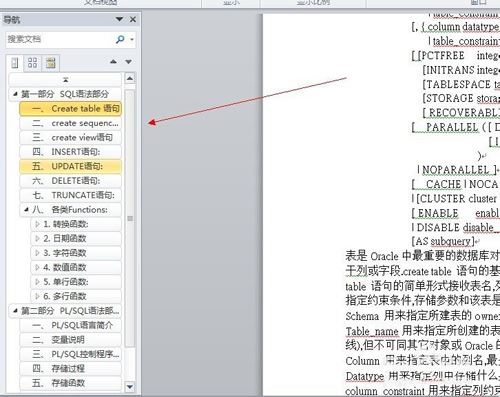
Task: Collapse the 第一部分 SQL语法部分 heading
Action: pyautogui.click(x=15, y=94)
